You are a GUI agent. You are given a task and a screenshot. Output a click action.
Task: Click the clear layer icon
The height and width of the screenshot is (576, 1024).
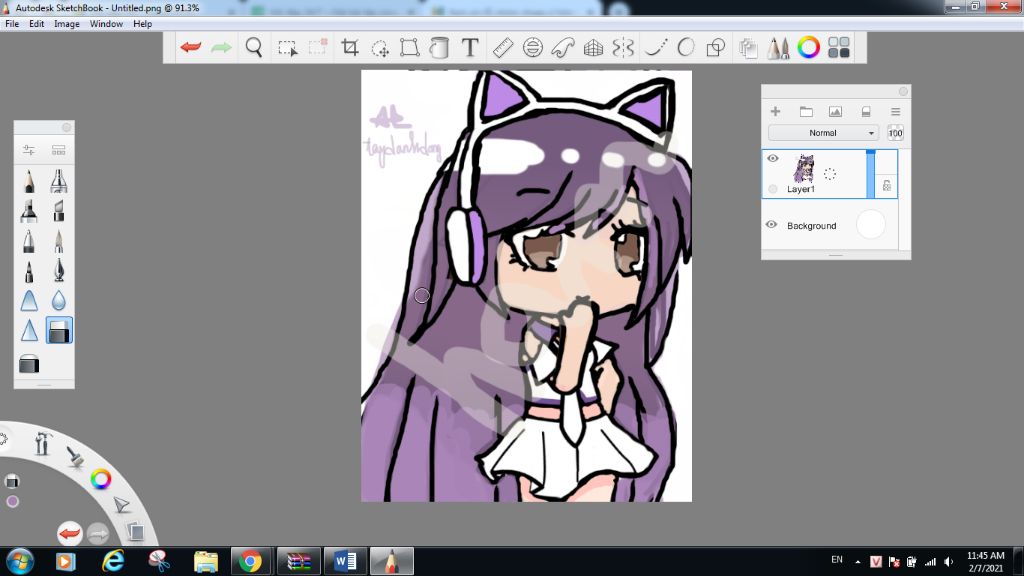click(866, 112)
